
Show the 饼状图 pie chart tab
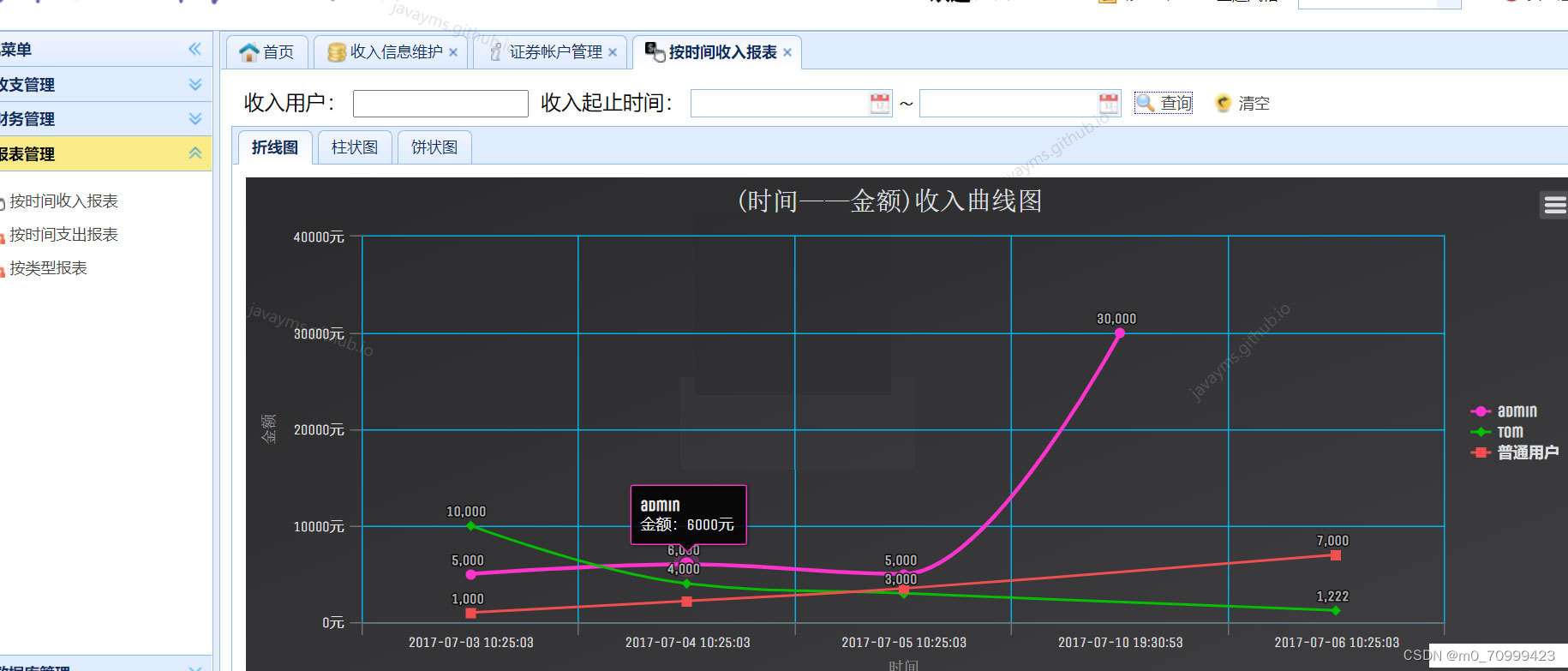tap(434, 147)
